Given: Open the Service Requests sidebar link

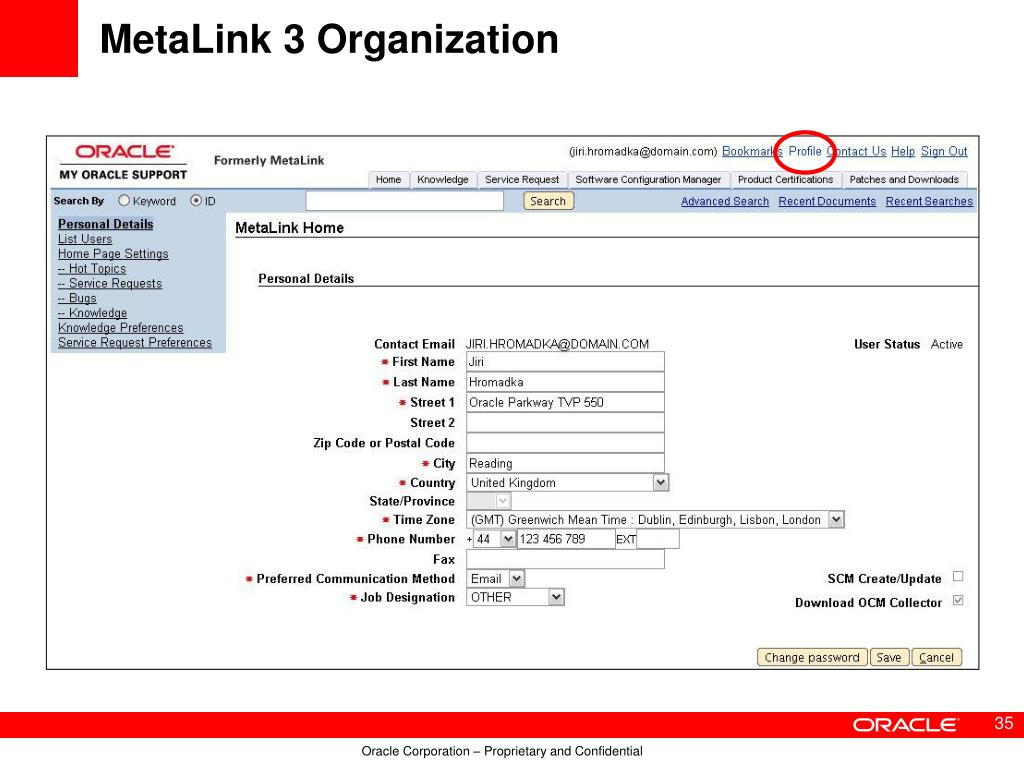Looking at the screenshot, I should [110, 283].
